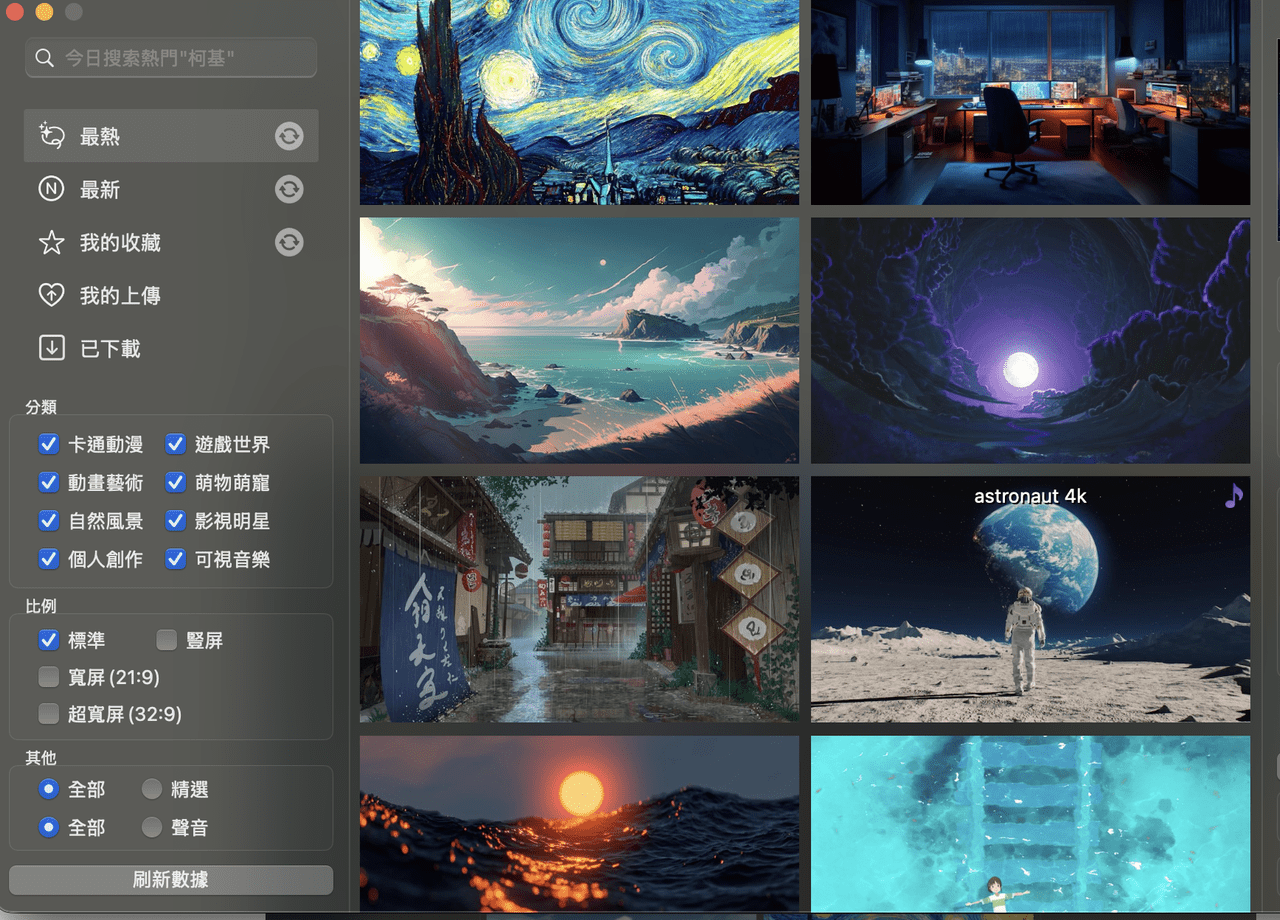Click the 刷新數據 button
The image size is (1280, 920).
tap(171, 880)
